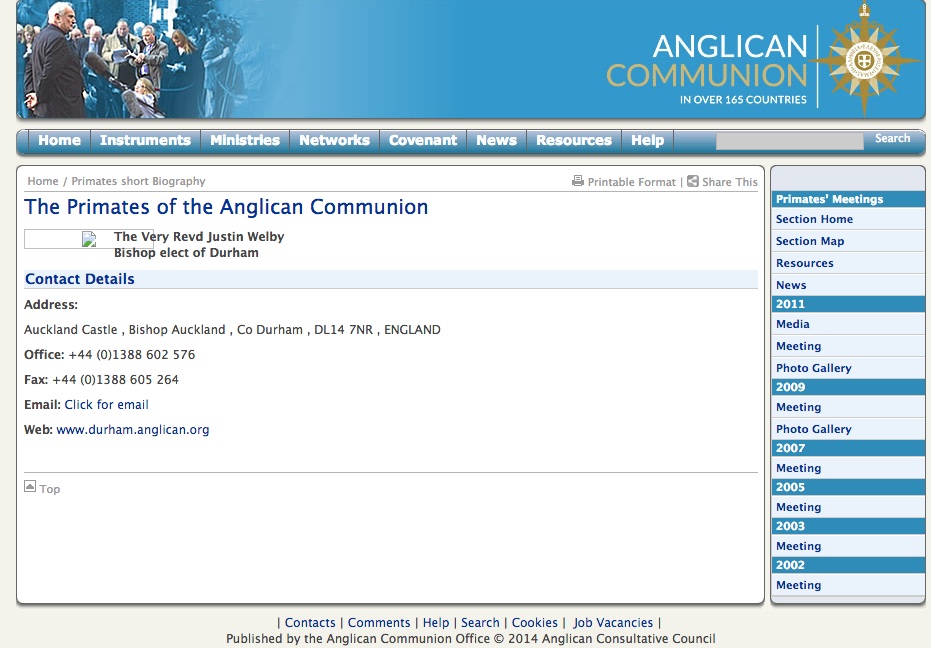This screenshot has height=648, width=931.
Task: Click the 'IN OVER 165 COUNTRIES' banner tagline
Action: click(743, 100)
